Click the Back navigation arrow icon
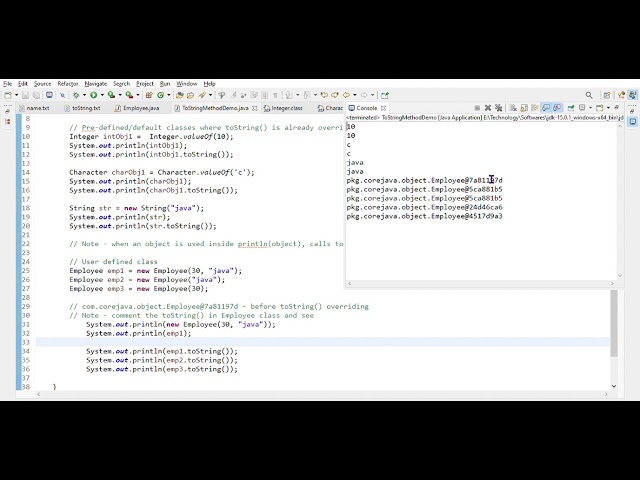The width and height of the screenshot is (640, 480). [x=346, y=95]
